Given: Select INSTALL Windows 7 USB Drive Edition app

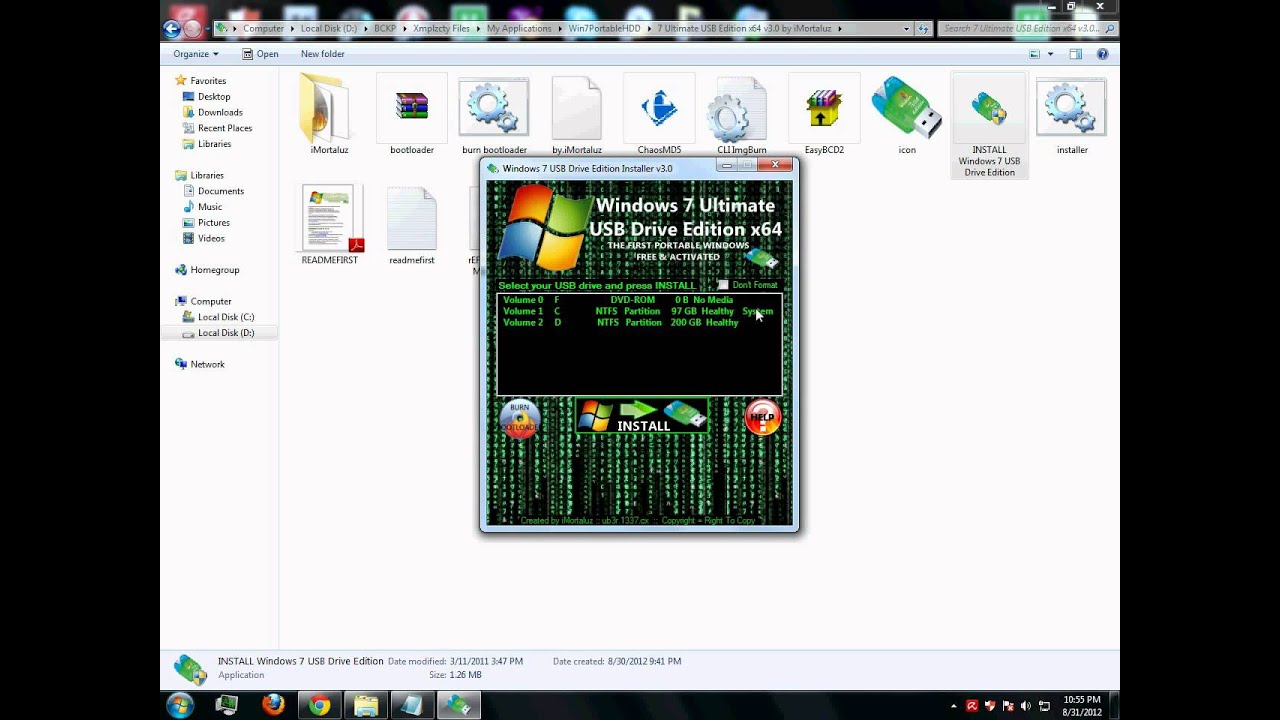Looking at the screenshot, I should coord(989,125).
